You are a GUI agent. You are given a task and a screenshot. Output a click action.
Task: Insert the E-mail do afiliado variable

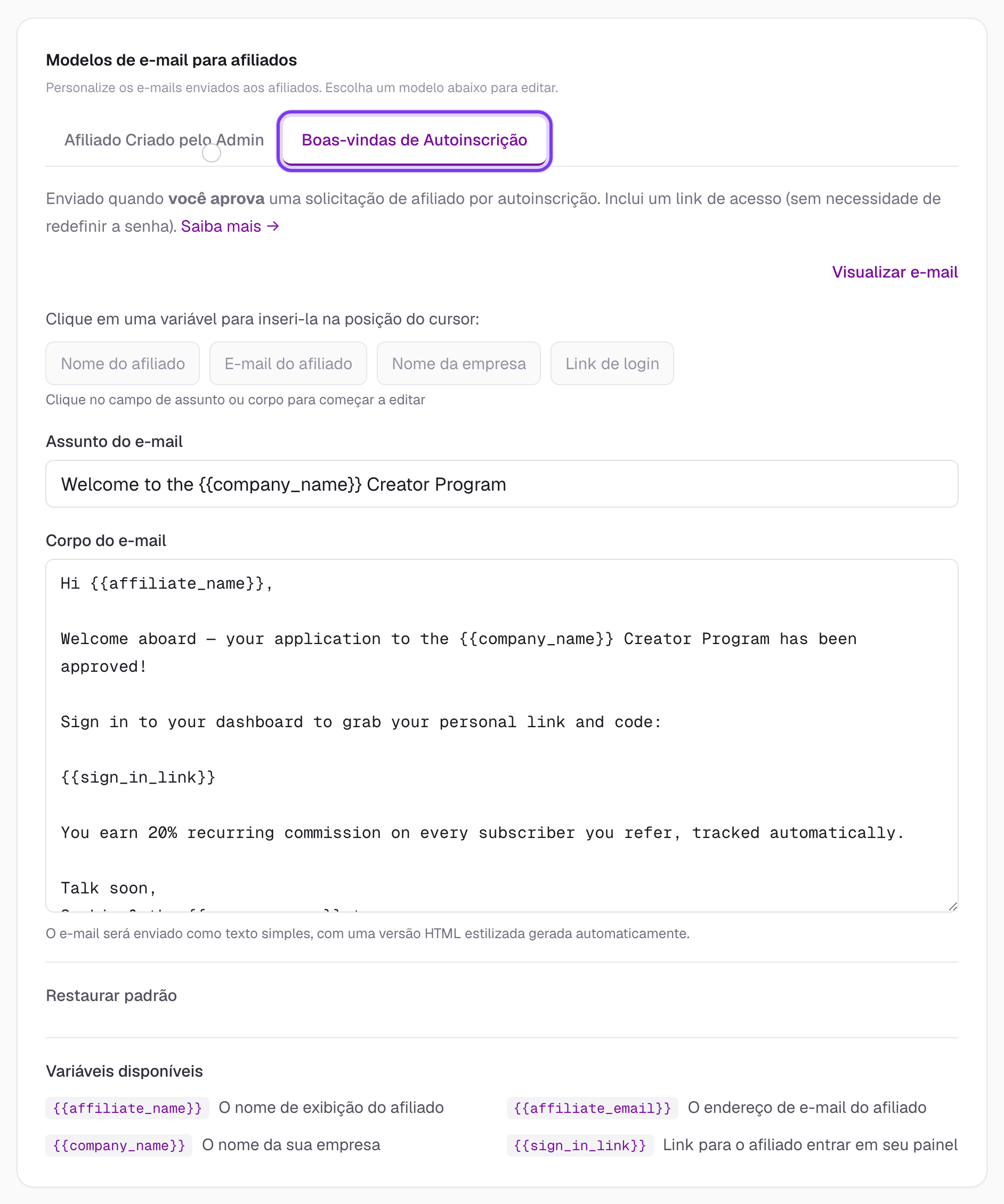pos(288,363)
